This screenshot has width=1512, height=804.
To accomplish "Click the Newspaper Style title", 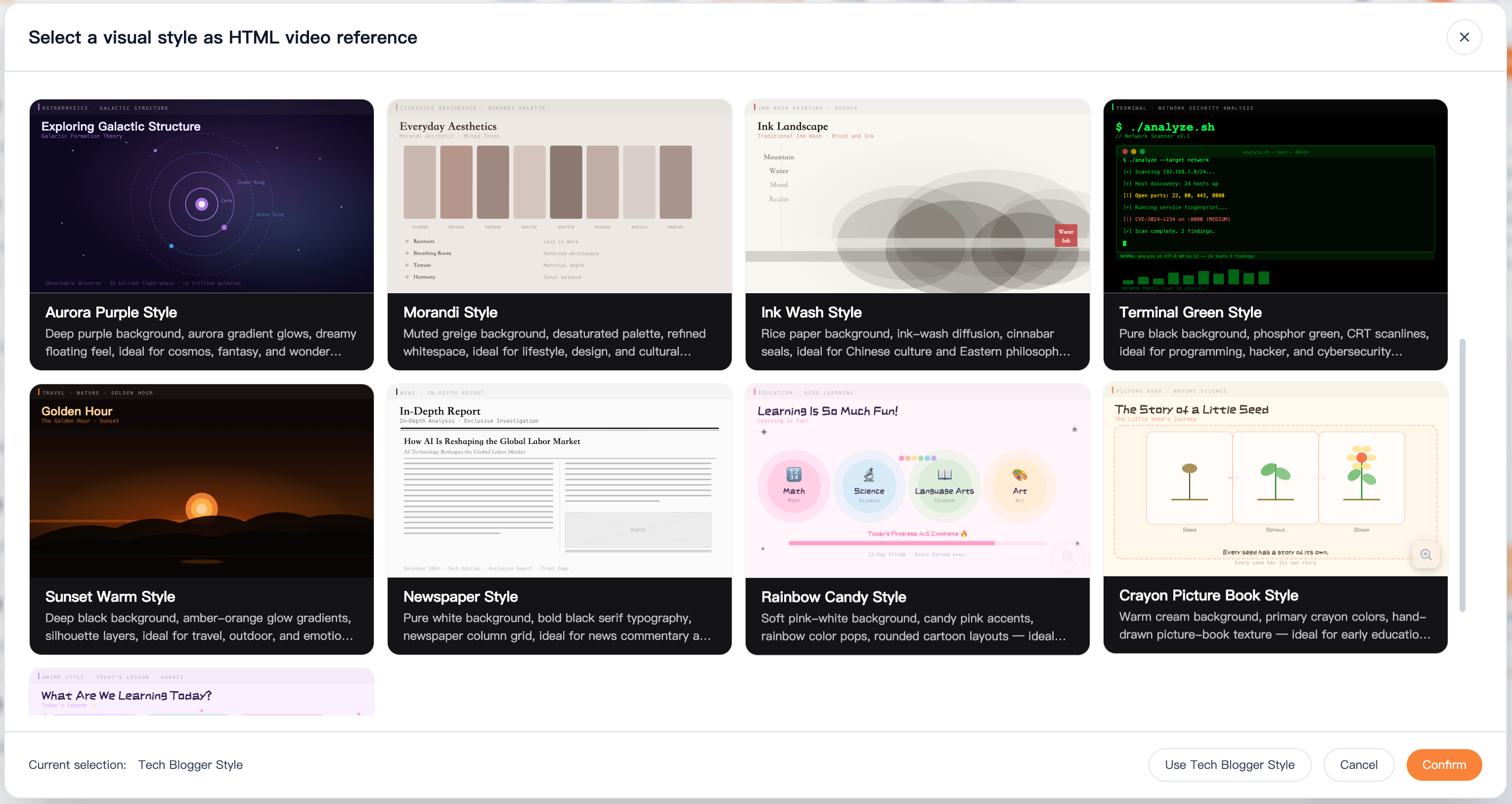I will (460, 596).
